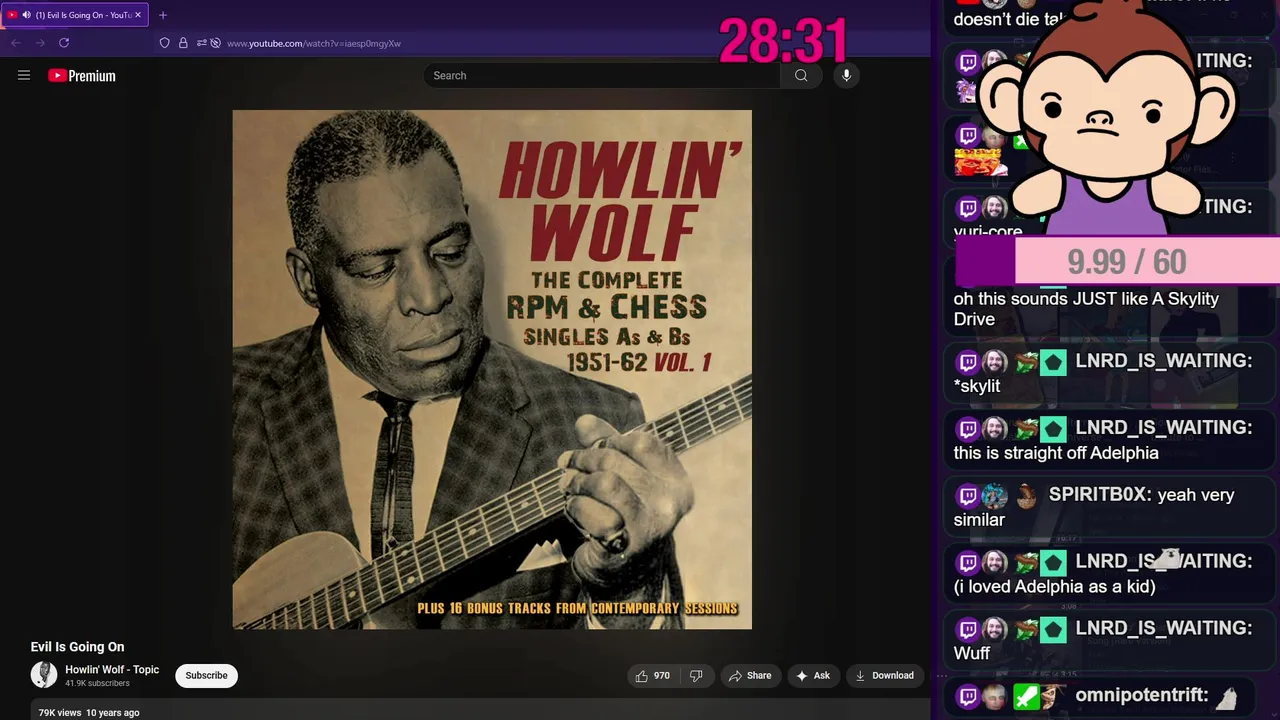
Task: Click Twitch icon beside omnipotentrift message
Action: [967, 696]
